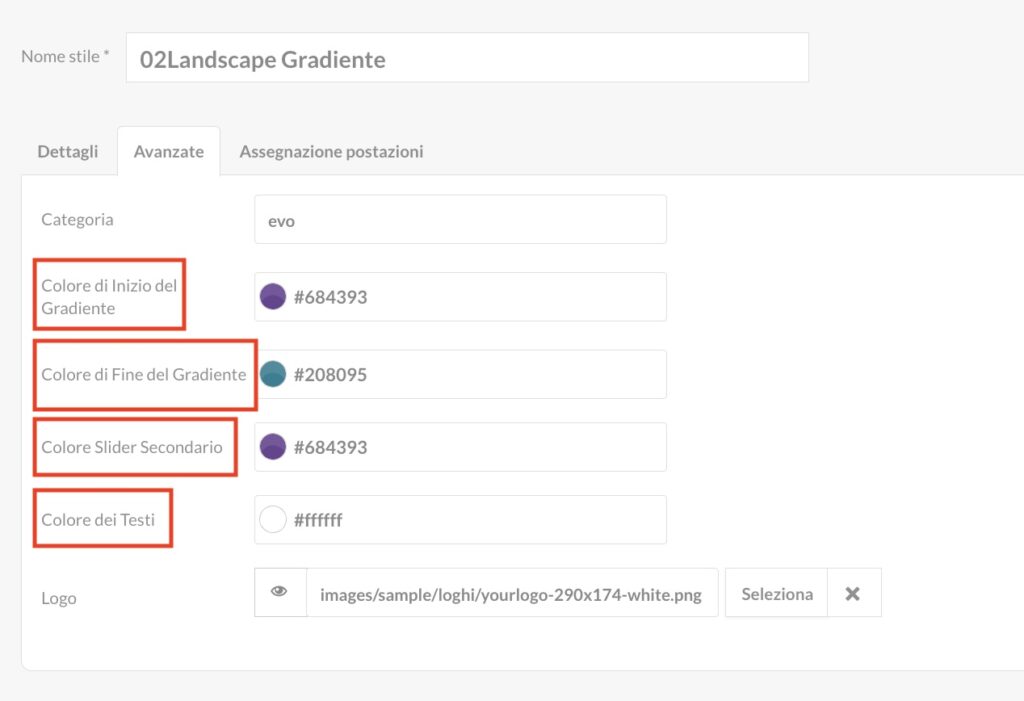The height and width of the screenshot is (701, 1024).
Task: Click the Colore di Inizio del Gradiente label
Action: [109, 297]
